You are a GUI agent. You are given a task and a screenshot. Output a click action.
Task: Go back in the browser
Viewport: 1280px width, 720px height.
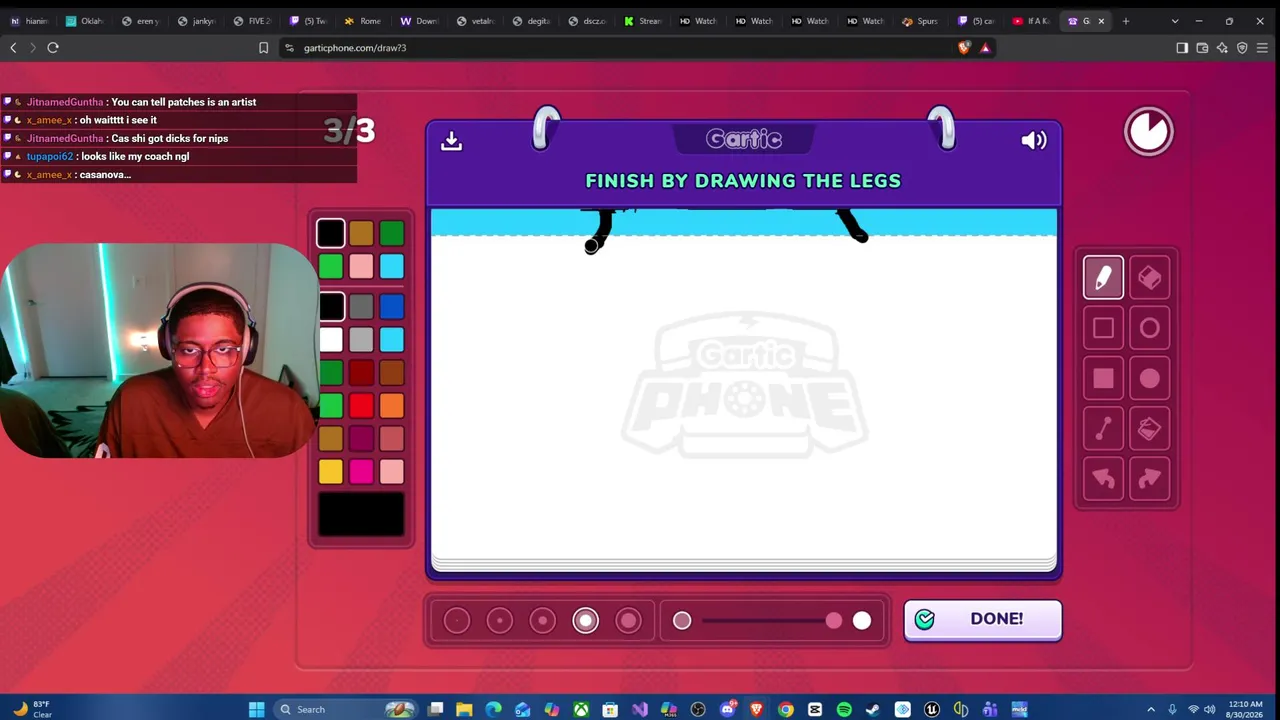coord(13,47)
